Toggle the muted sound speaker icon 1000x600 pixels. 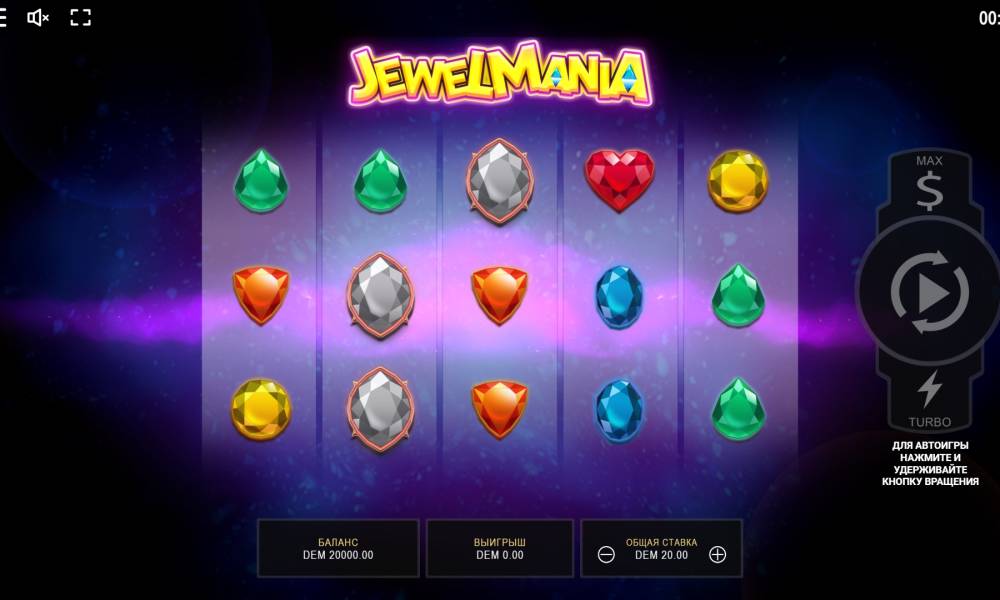click(x=38, y=17)
